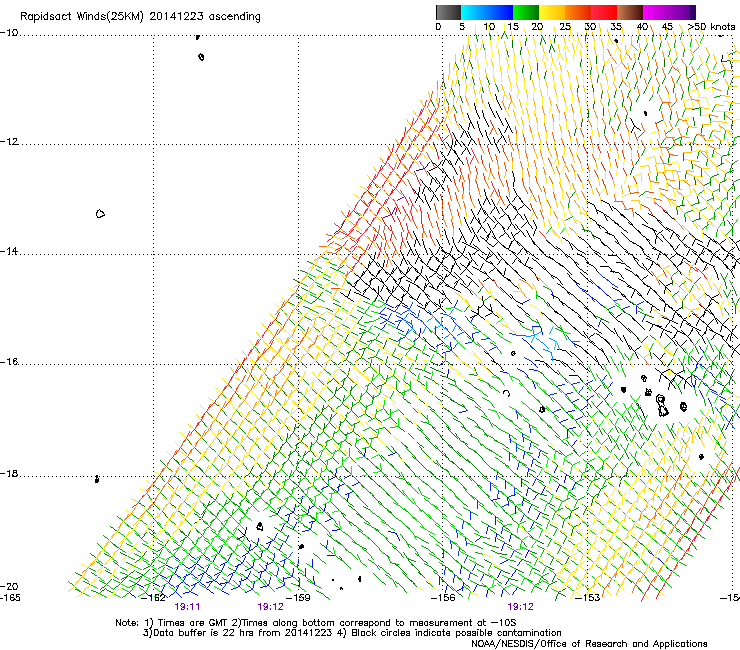Click the longitude label '-162'
The height and width of the screenshot is (650, 740).
click(153, 598)
